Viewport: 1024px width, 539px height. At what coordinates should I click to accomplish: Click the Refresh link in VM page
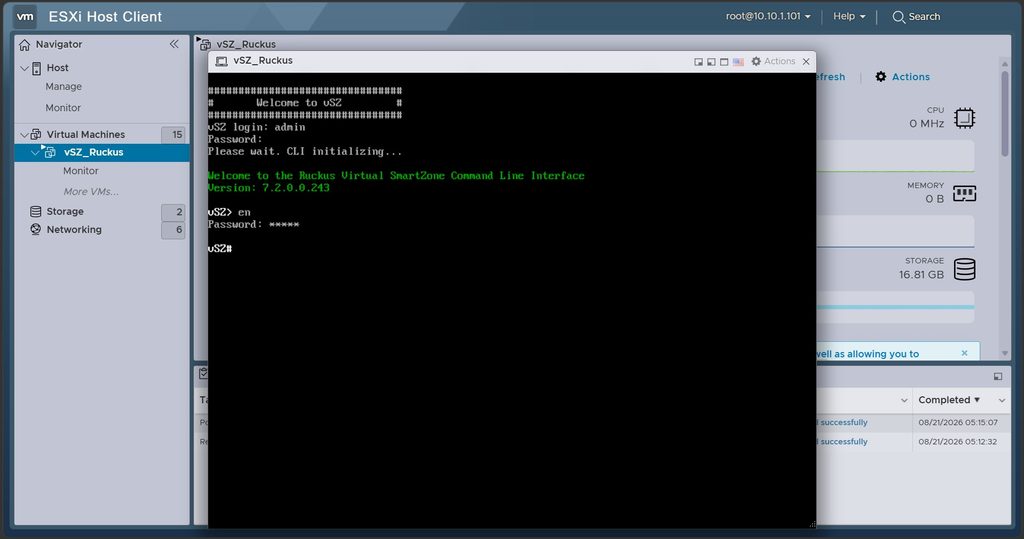[x=831, y=77]
